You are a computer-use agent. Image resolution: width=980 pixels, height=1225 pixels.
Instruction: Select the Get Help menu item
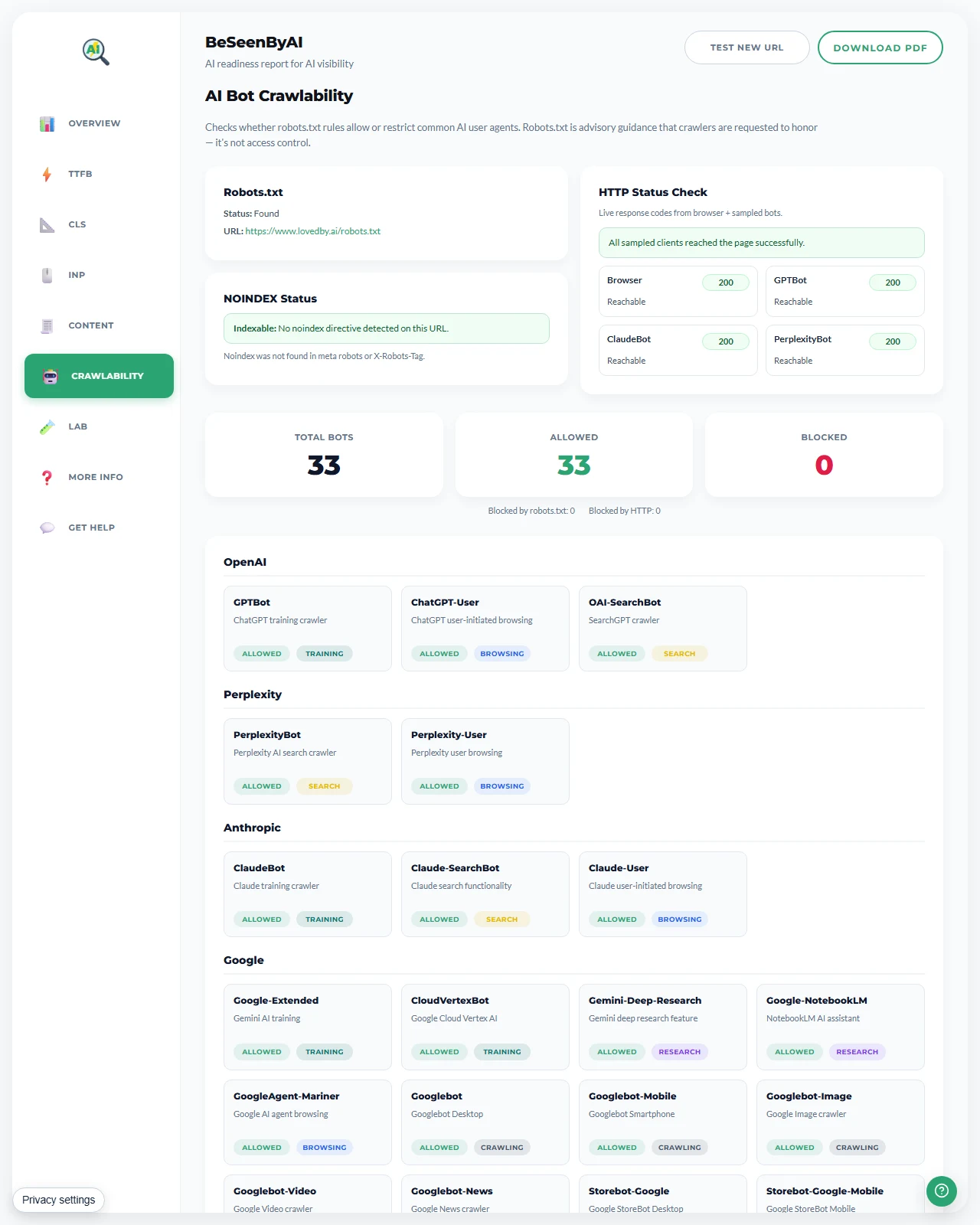click(x=99, y=528)
